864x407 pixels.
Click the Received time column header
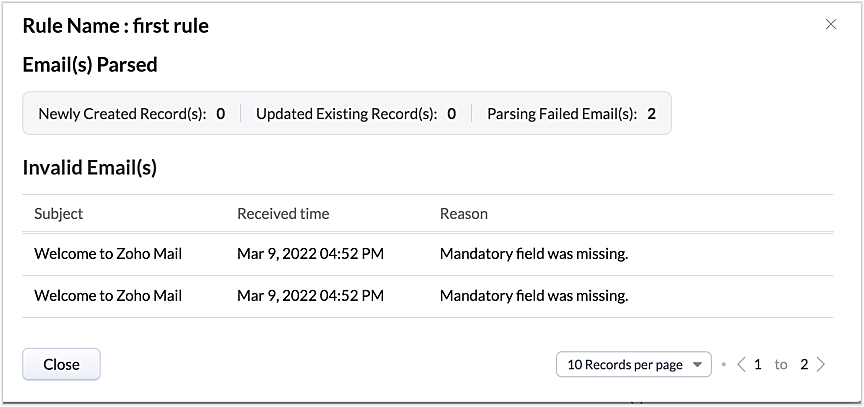pyautogui.click(x=283, y=213)
